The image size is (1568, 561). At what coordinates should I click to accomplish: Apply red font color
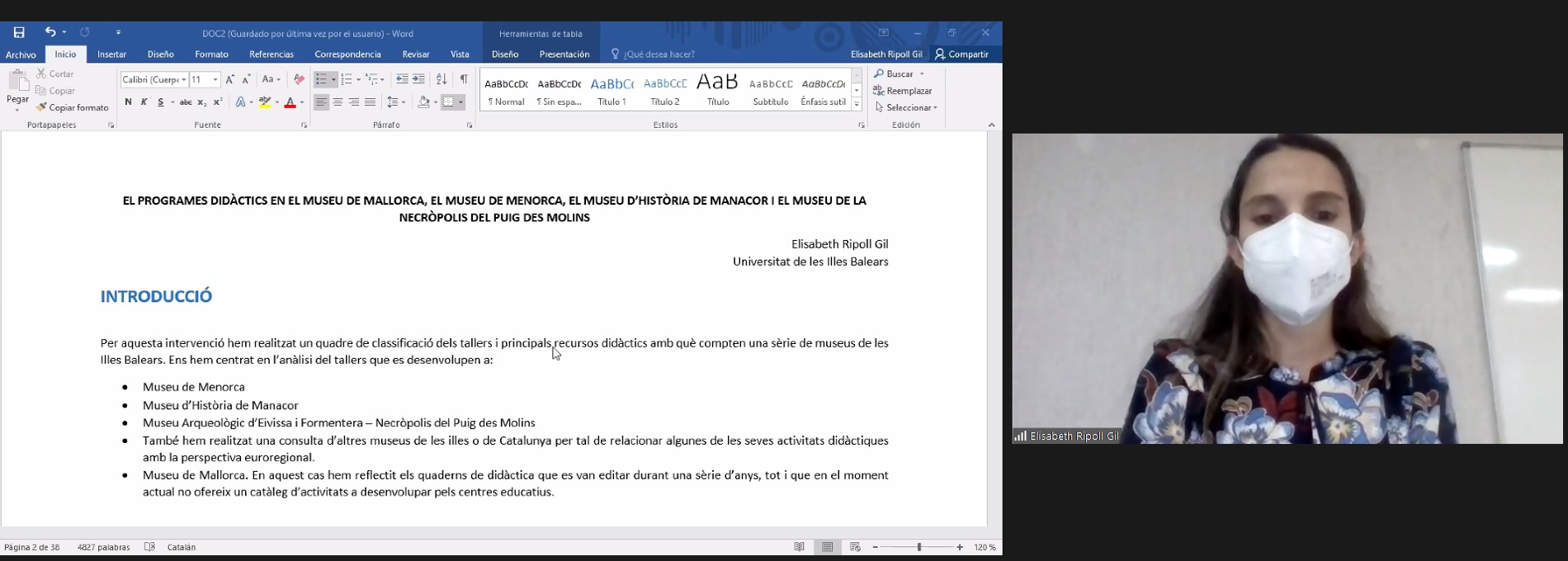click(290, 102)
